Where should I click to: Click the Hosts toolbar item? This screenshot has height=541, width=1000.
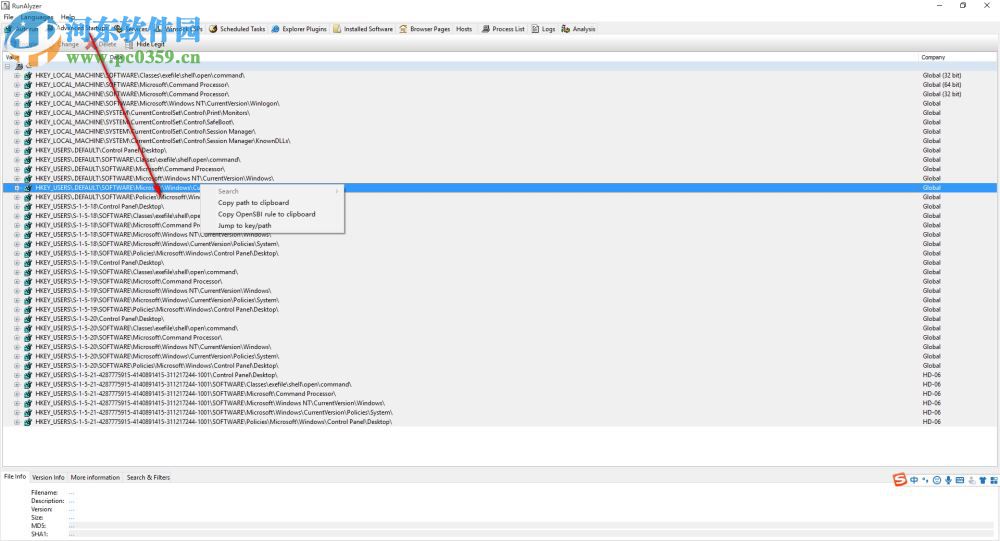point(464,29)
